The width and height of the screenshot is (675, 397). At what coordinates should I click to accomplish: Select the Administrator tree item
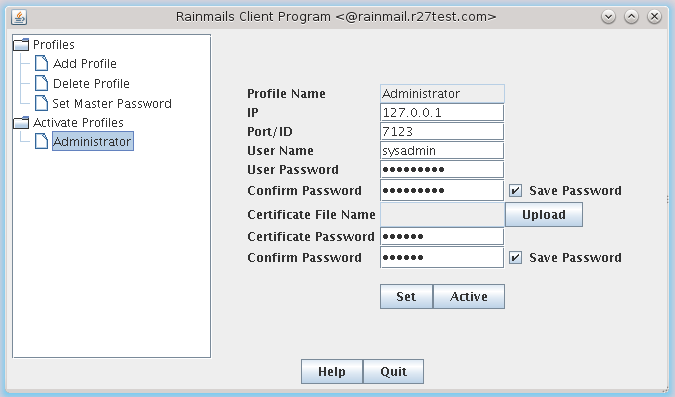click(93, 141)
